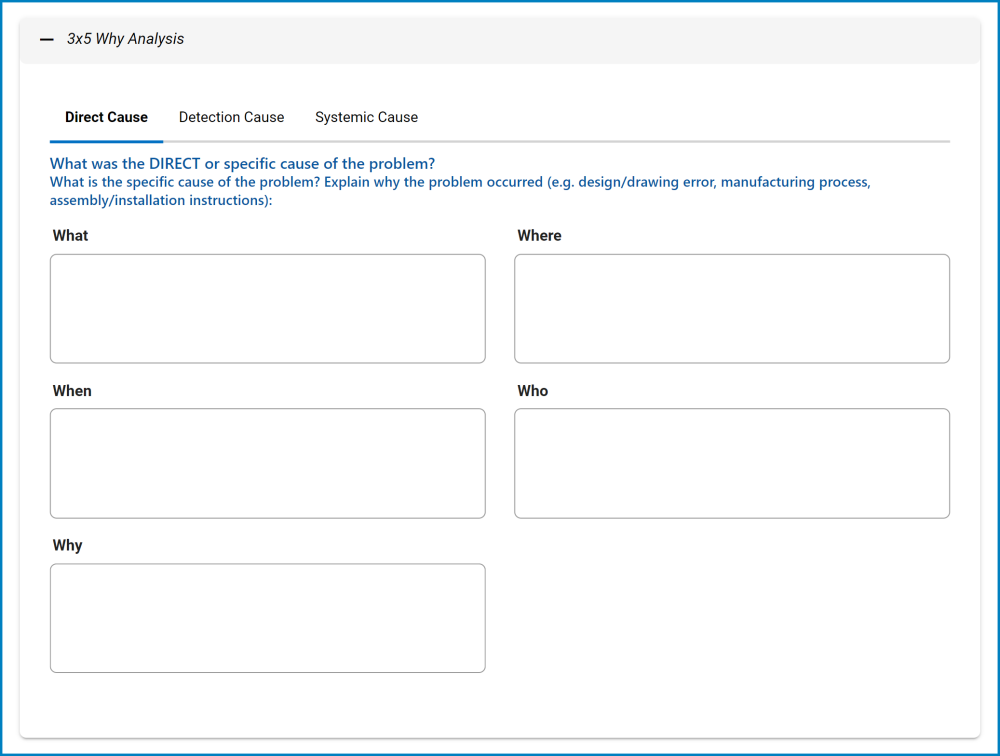Click the What field label
This screenshot has width=1000, height=756.
click(x=69, y=235)
